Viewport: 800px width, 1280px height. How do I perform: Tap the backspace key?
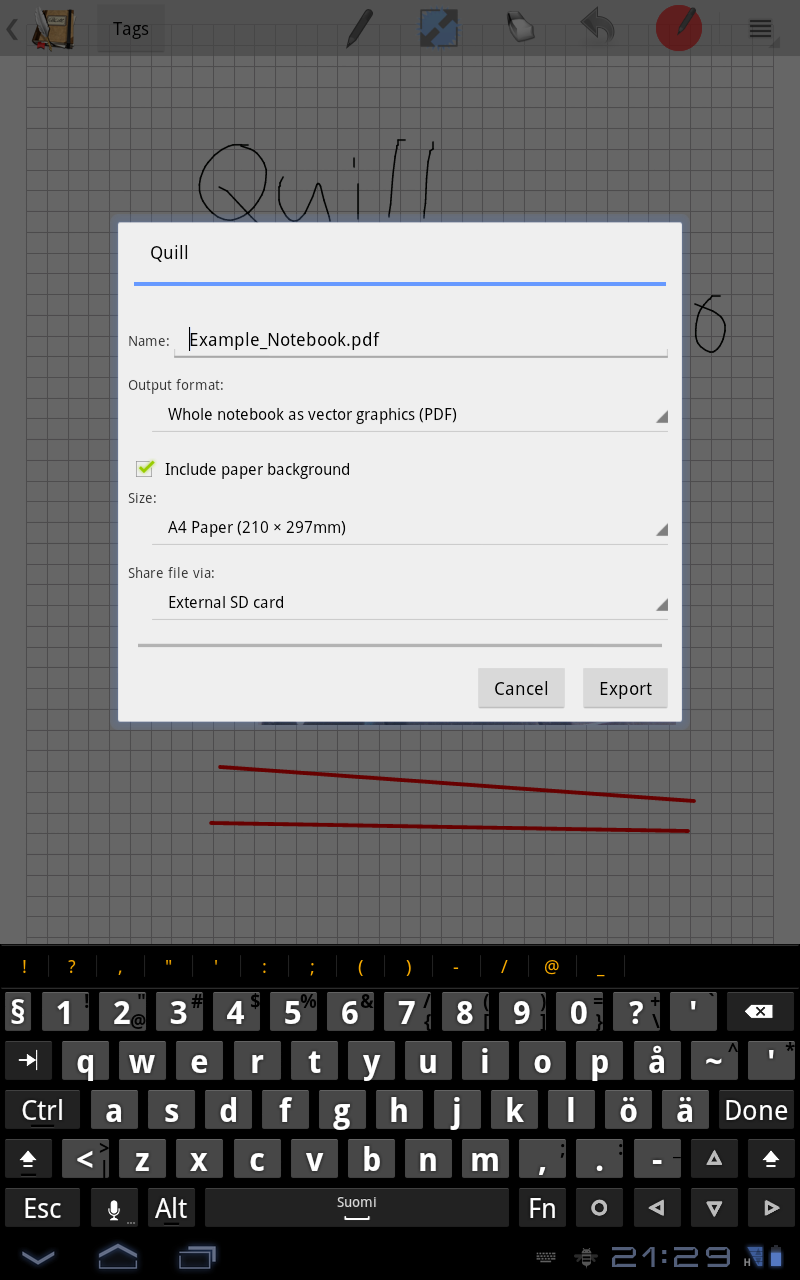point(759,1012)
